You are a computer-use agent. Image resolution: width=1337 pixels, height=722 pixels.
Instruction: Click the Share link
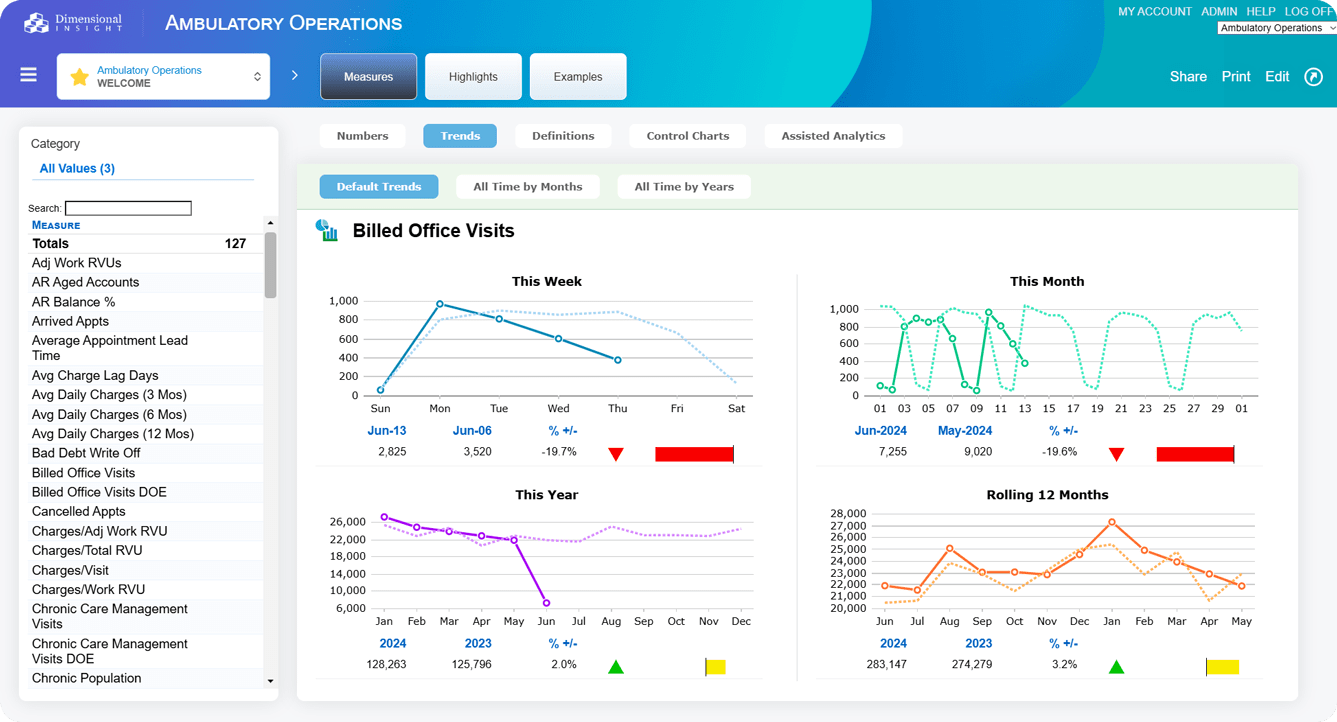(x=1188, y=77)
